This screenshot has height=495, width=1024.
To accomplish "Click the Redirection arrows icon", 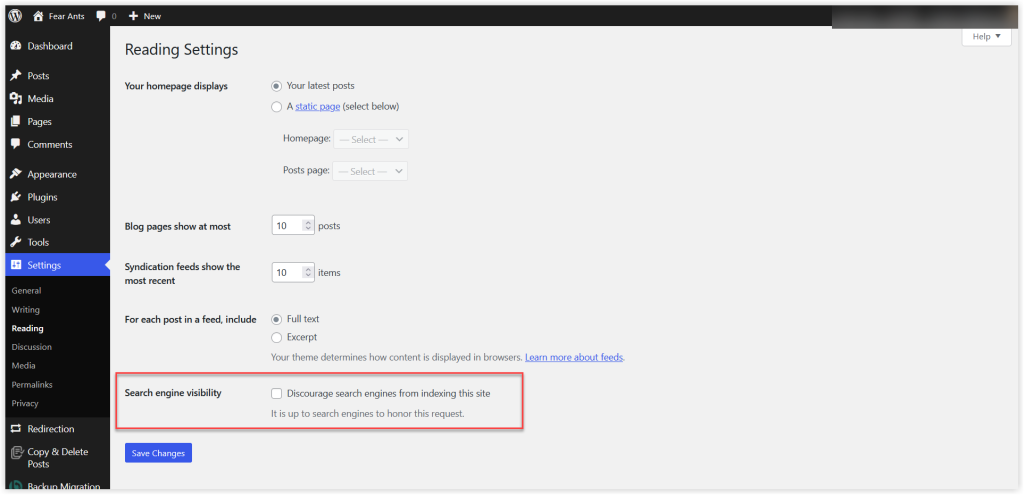I will (x=16, y=429).
